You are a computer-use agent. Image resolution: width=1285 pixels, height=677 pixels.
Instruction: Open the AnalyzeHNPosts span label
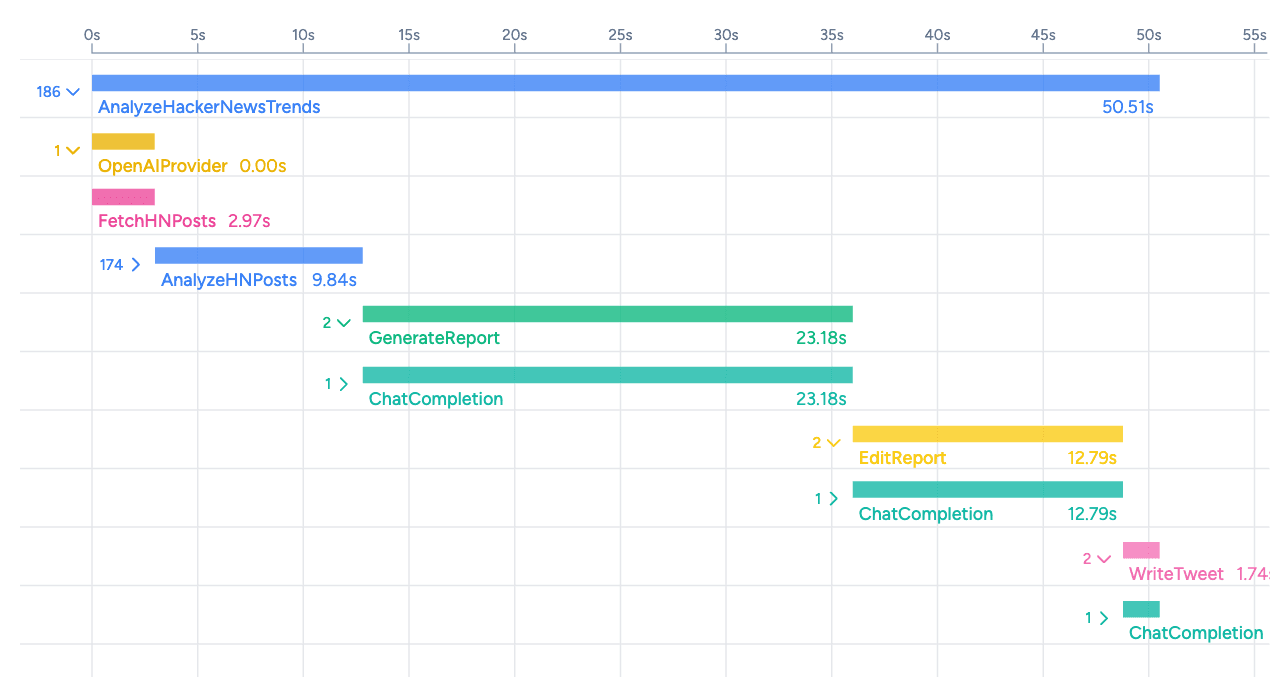pyautogui.click(x=229, y=280)
